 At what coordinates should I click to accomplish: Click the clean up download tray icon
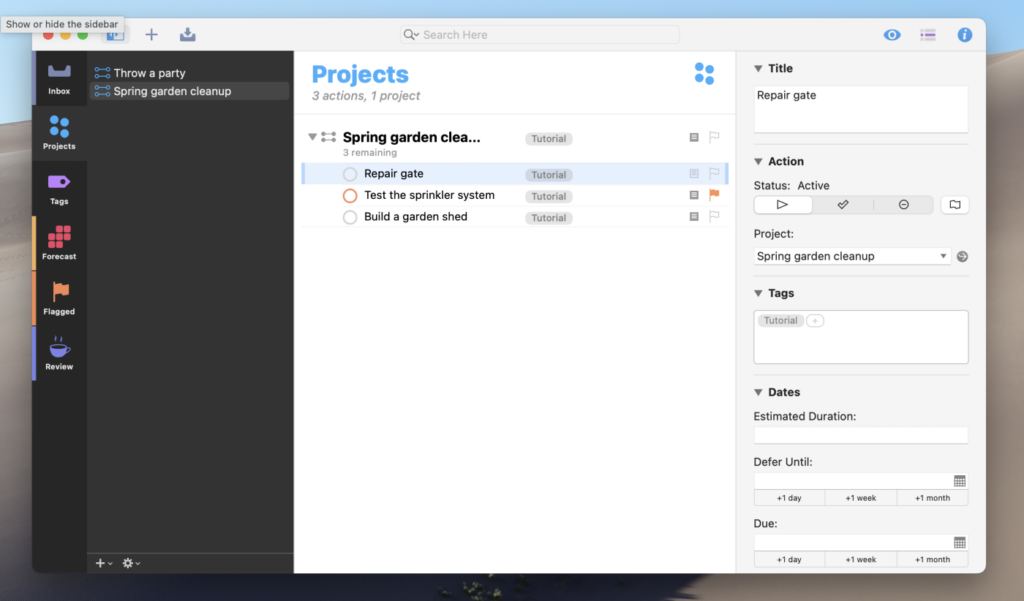pos(187,35)
